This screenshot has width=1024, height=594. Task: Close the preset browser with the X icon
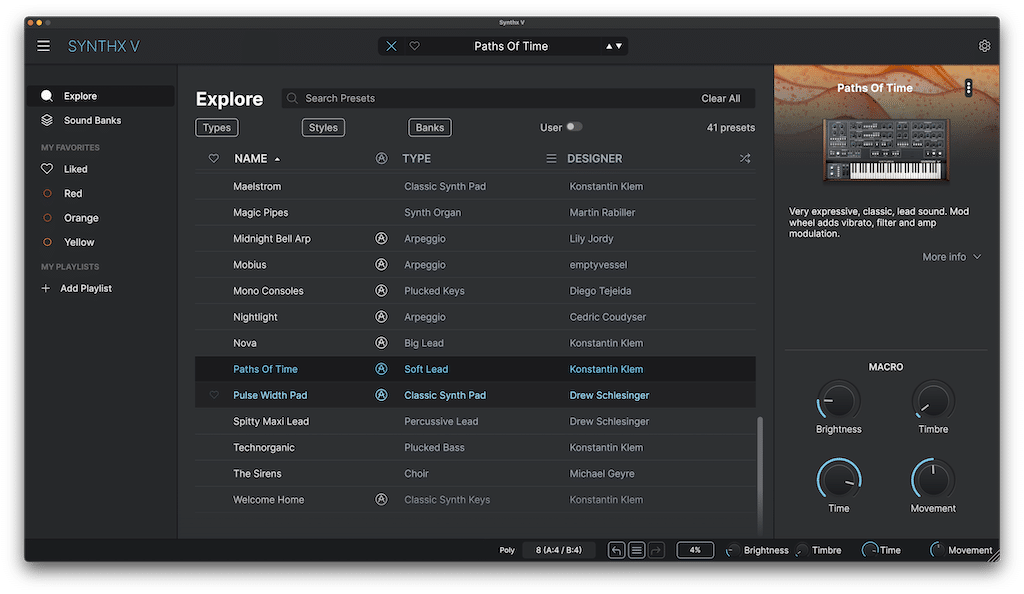[391, 46]
